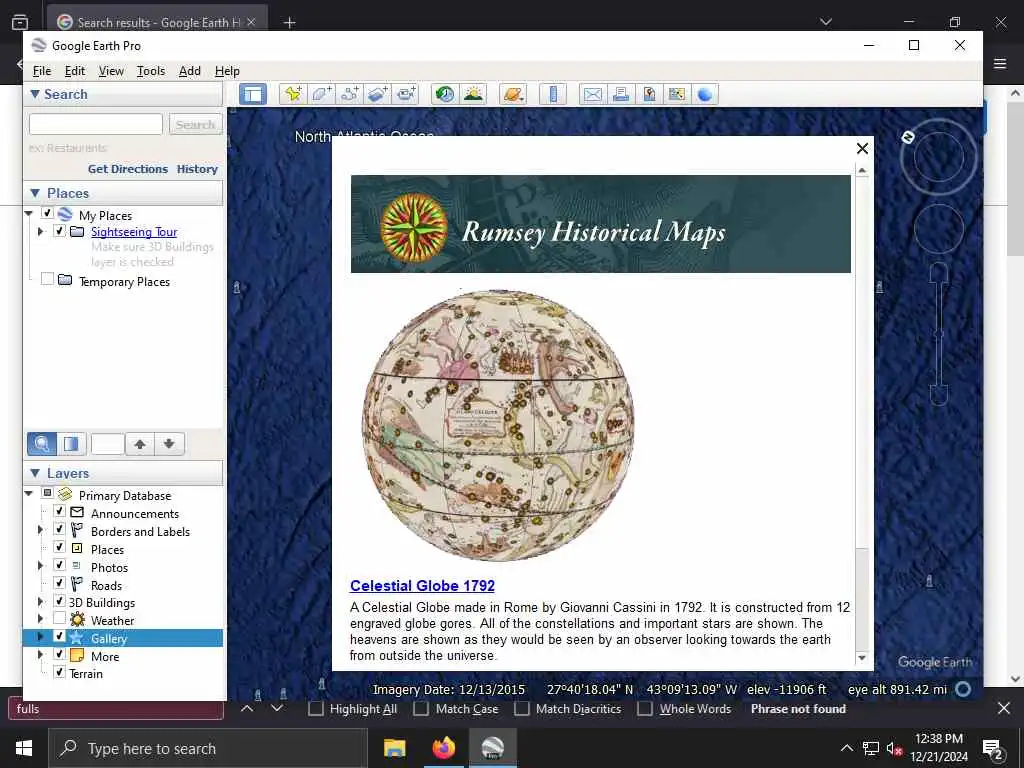Open File Explorer from the taskbar
Viewport: 1024px width, 768px height.
pos(394,748)
